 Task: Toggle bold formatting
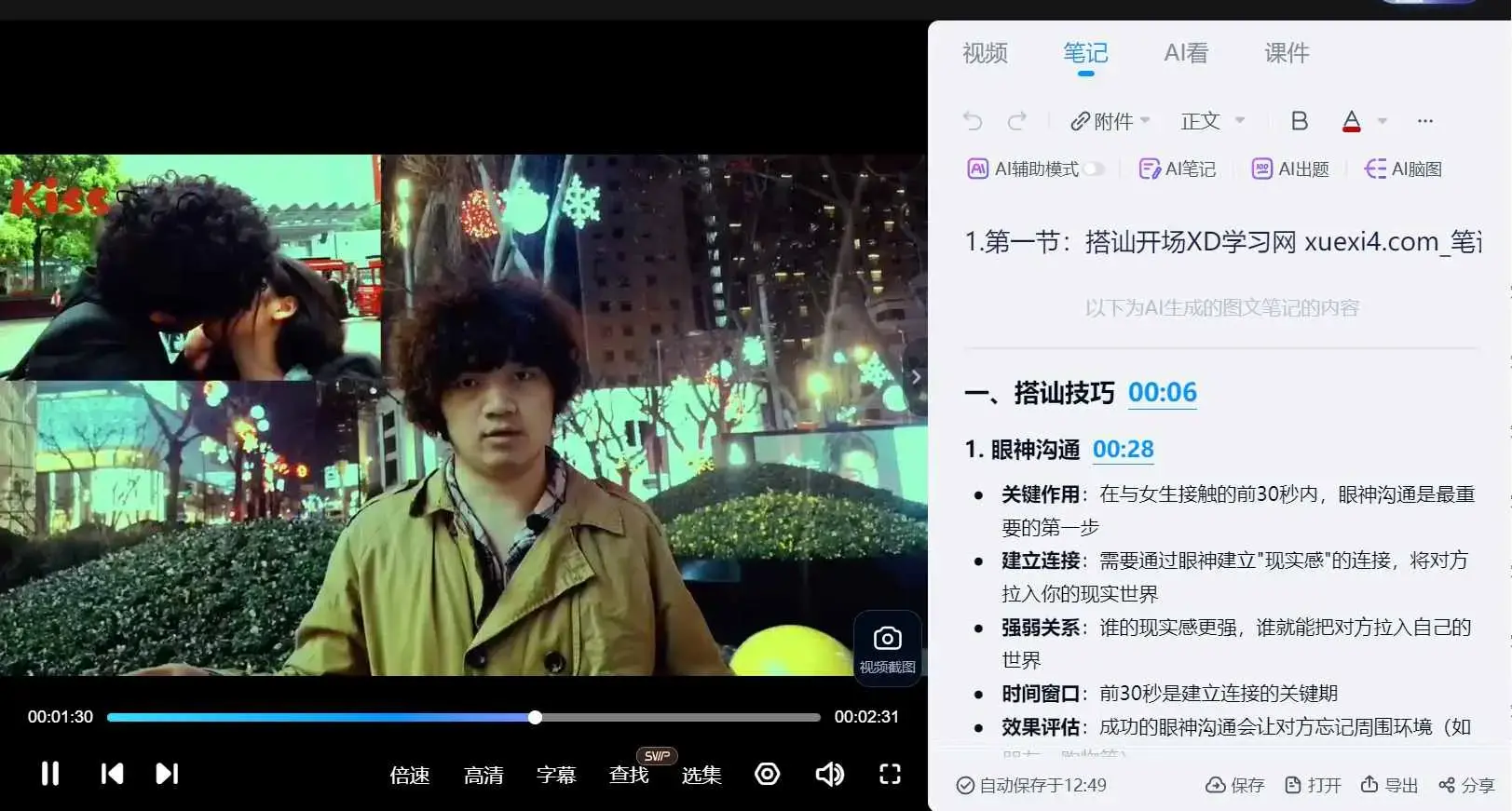(x=1300, y=121)
